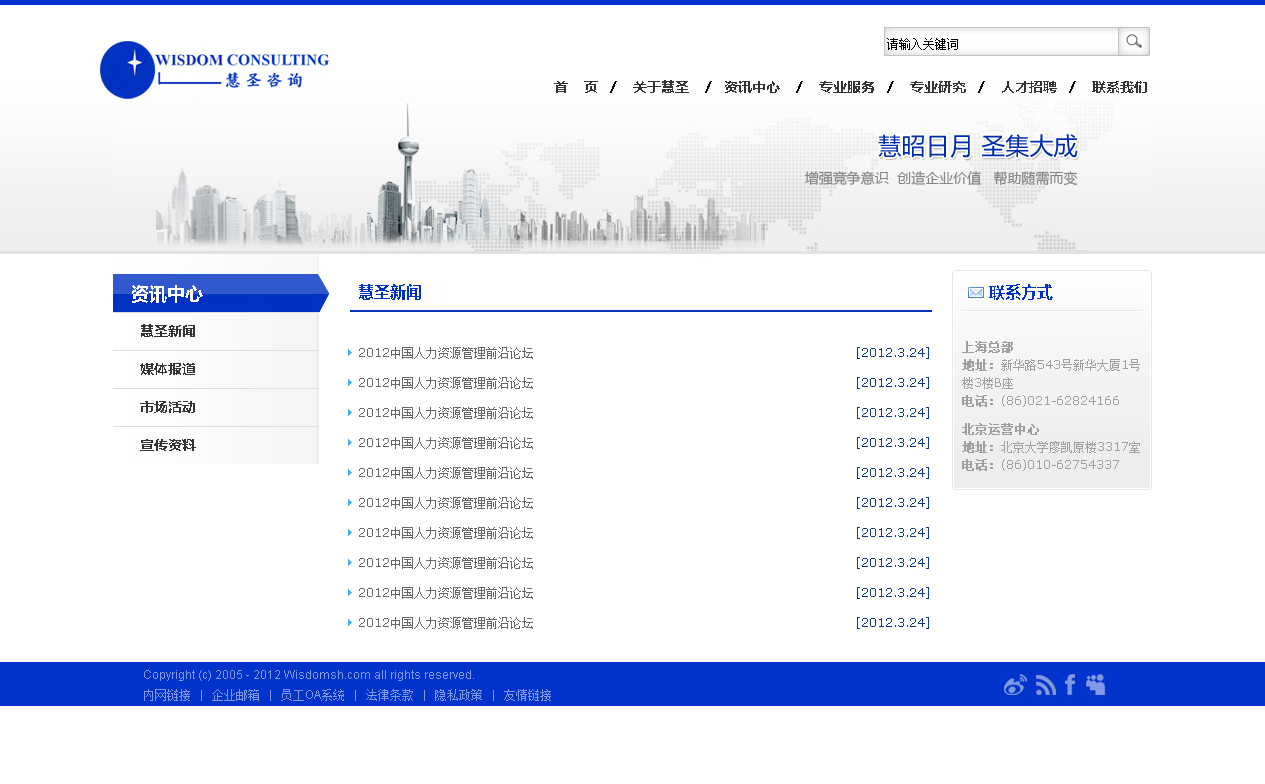This screenshot has height=784, width=1265.
Task: Select 媒体报道 in the left sidebar
Action: pos(168,370)
